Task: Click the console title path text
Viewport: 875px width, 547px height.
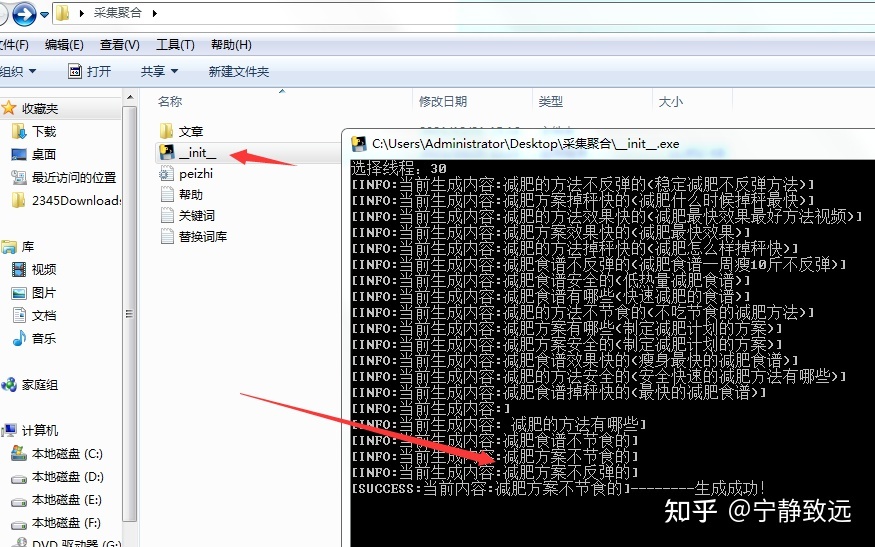Action: click(x=526, y=144)
